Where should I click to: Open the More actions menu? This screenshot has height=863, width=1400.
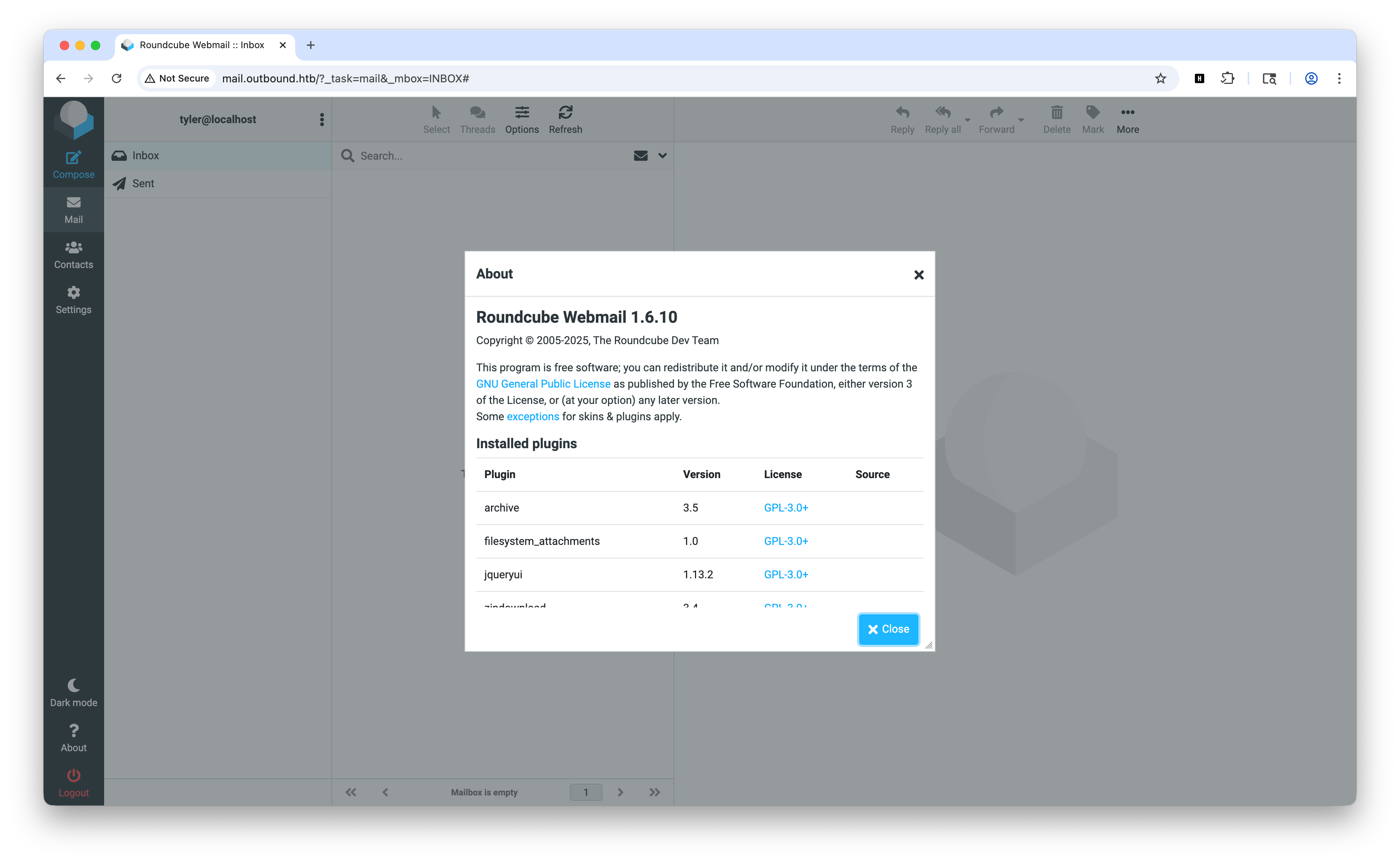coord(1128,119)
